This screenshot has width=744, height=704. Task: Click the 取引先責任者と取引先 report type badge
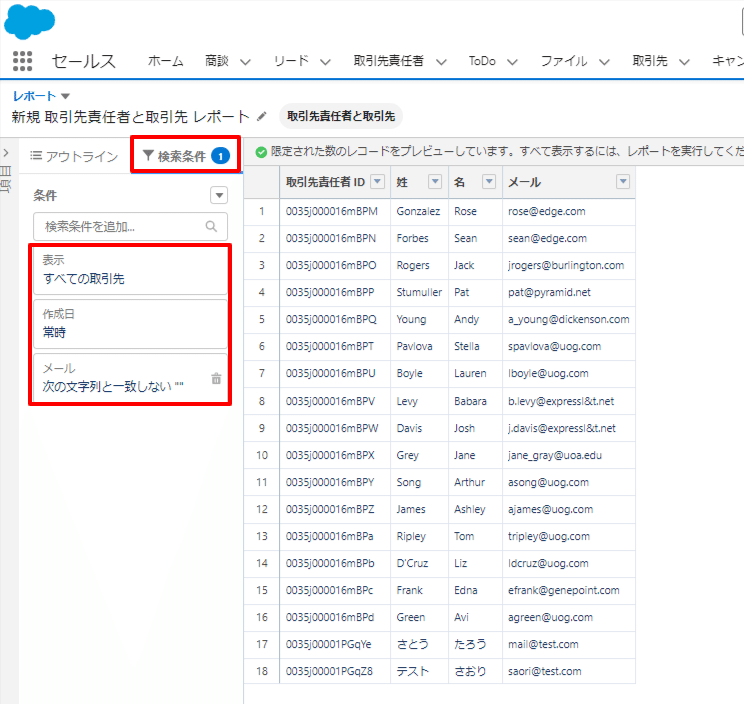[341, 116]
